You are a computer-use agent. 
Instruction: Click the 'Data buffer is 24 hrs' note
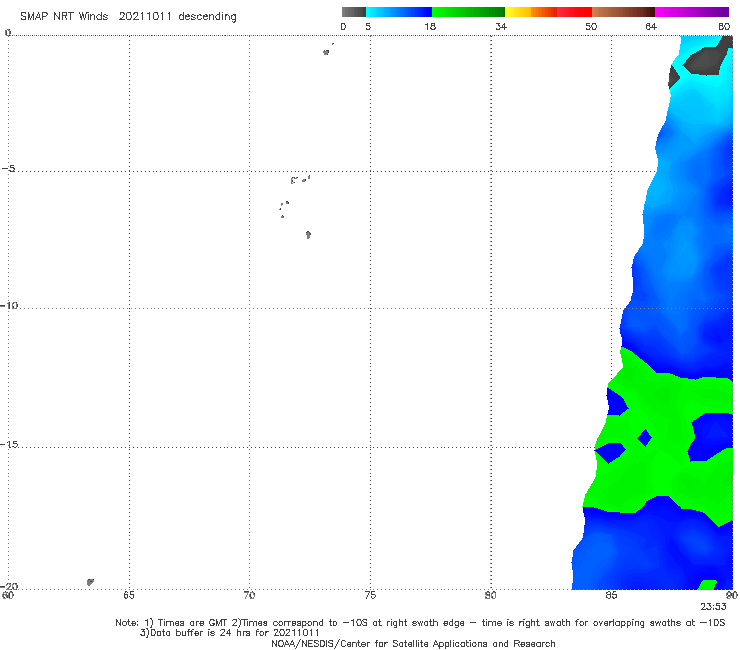[229, 633]
